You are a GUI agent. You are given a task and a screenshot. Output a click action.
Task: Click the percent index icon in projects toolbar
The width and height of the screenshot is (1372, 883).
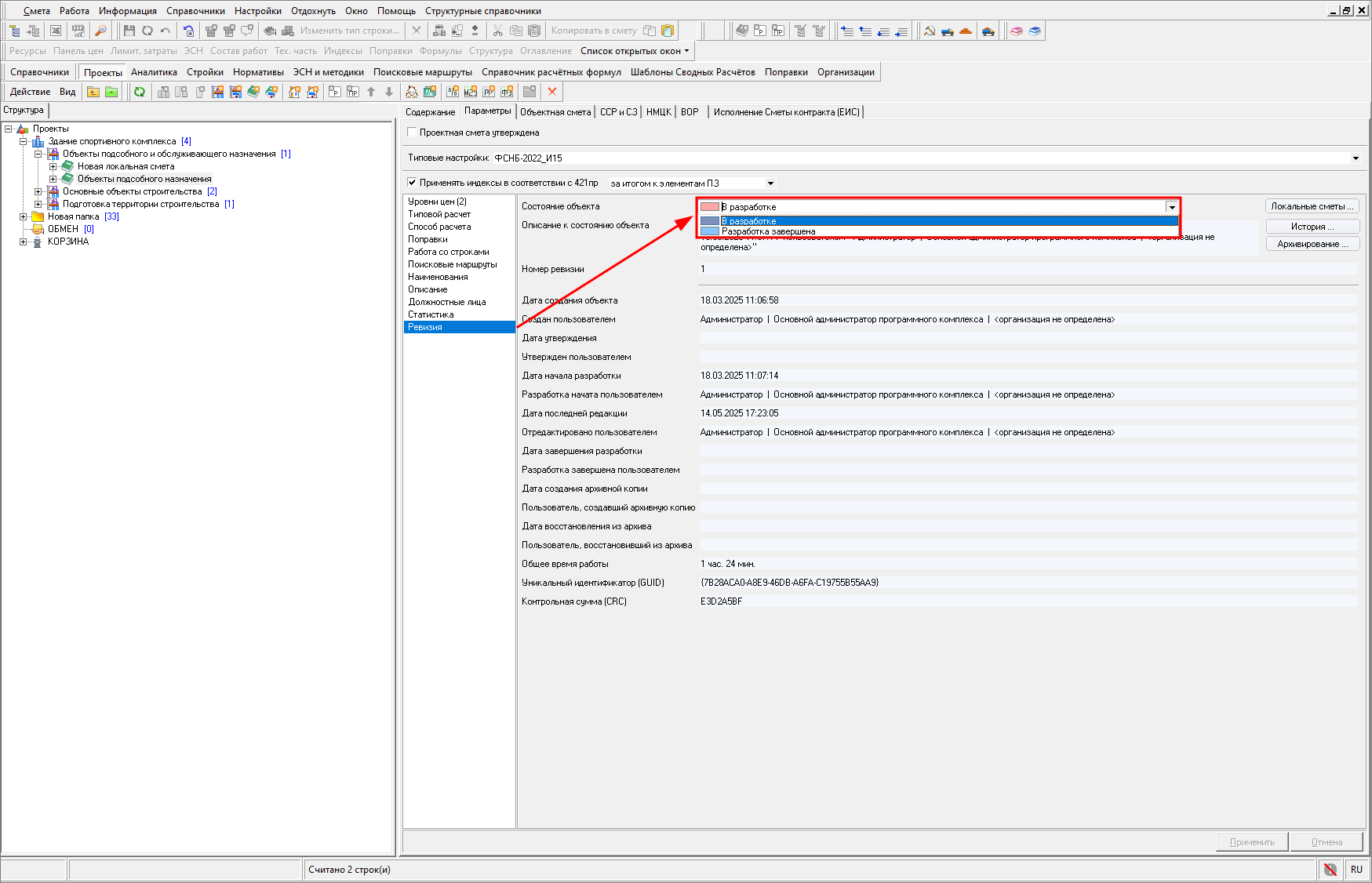pyautogui.click(x=453, y=92)
